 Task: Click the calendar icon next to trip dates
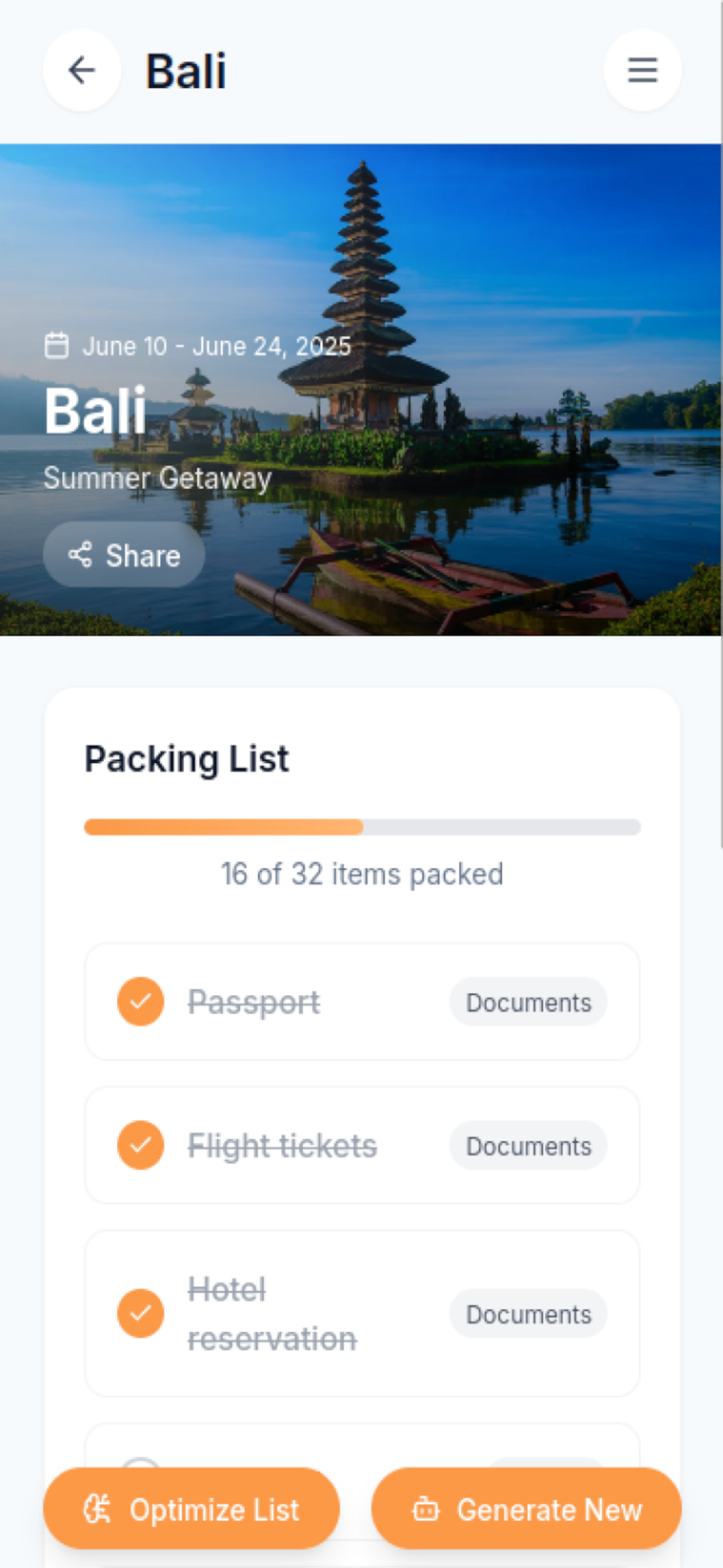point(57,346)
